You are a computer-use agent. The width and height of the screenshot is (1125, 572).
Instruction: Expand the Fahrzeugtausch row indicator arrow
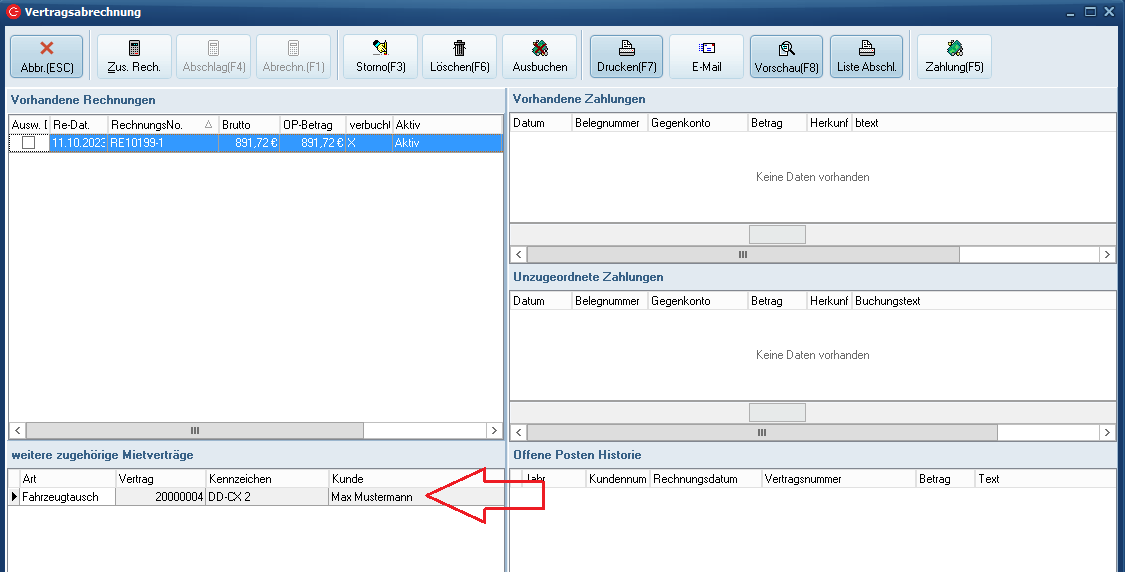(14, 497)
